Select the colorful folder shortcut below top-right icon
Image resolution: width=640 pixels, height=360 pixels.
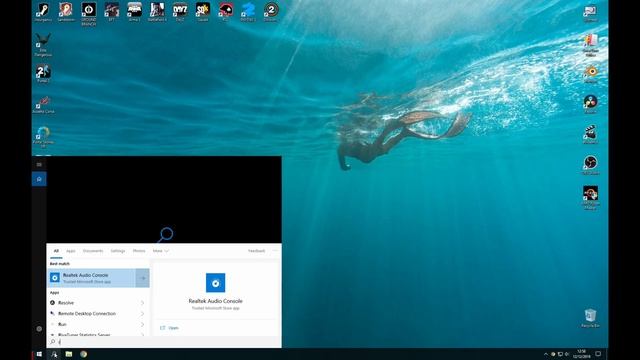[591, 45]
